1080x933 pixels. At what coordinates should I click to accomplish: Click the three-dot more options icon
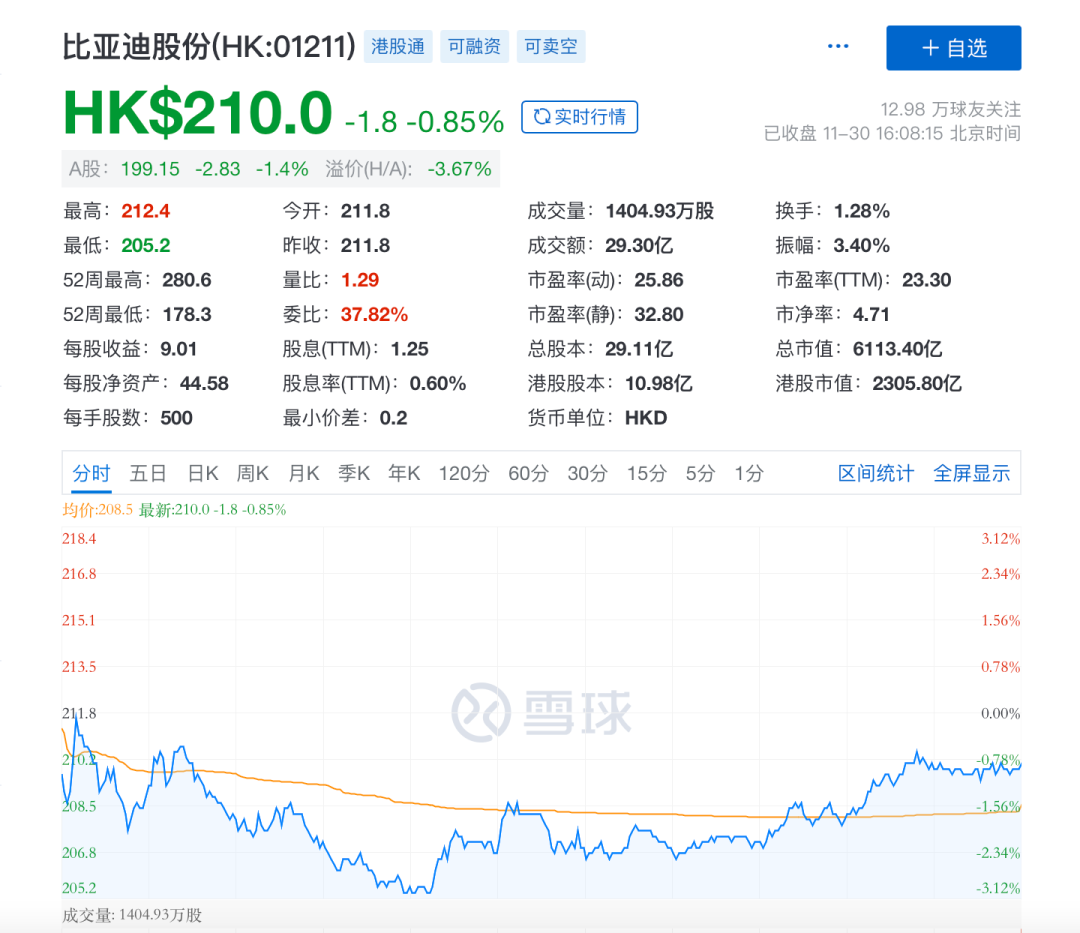pos(837,47)
